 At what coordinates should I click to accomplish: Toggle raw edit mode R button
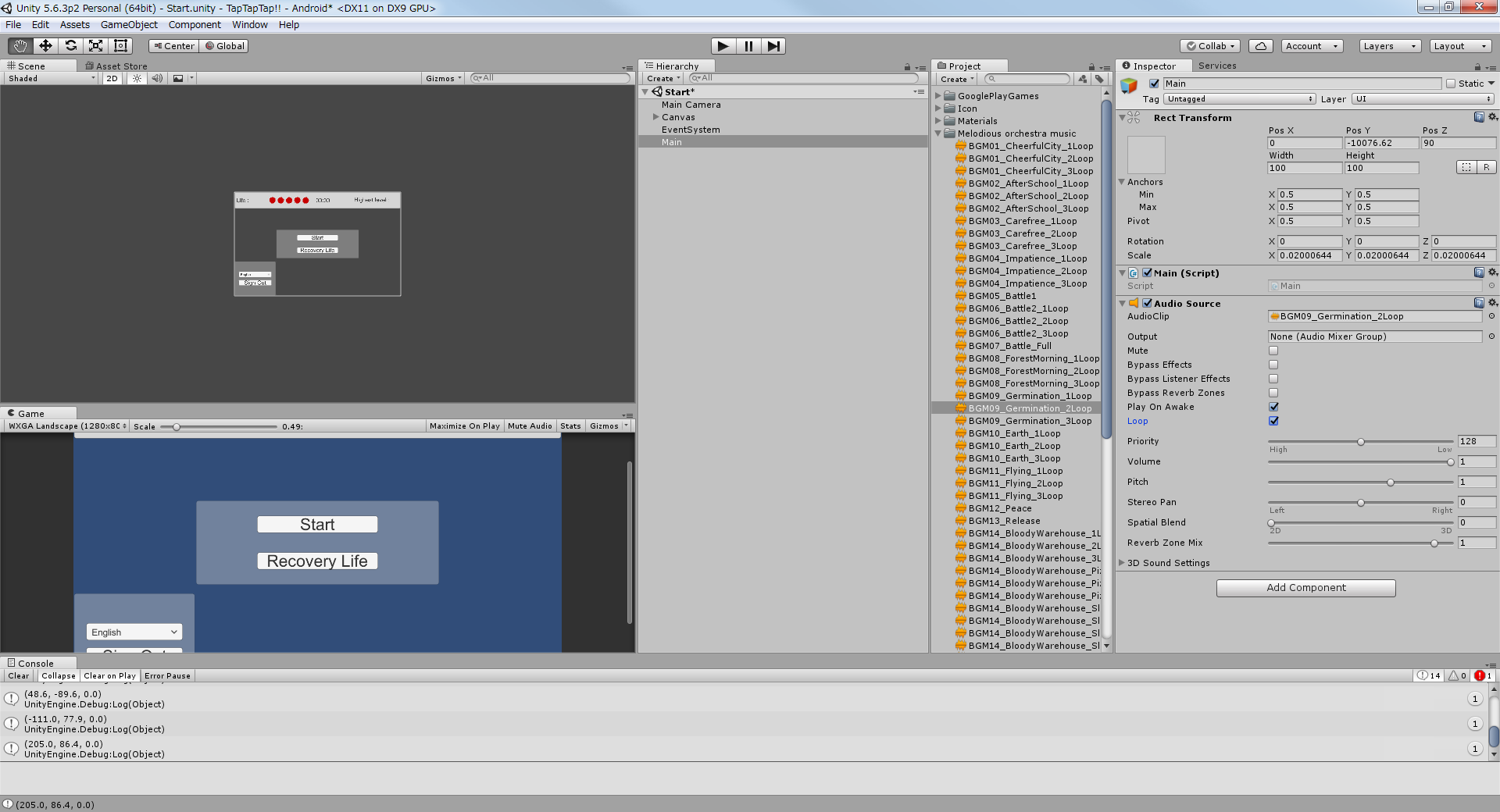(x=1487, y=167)
